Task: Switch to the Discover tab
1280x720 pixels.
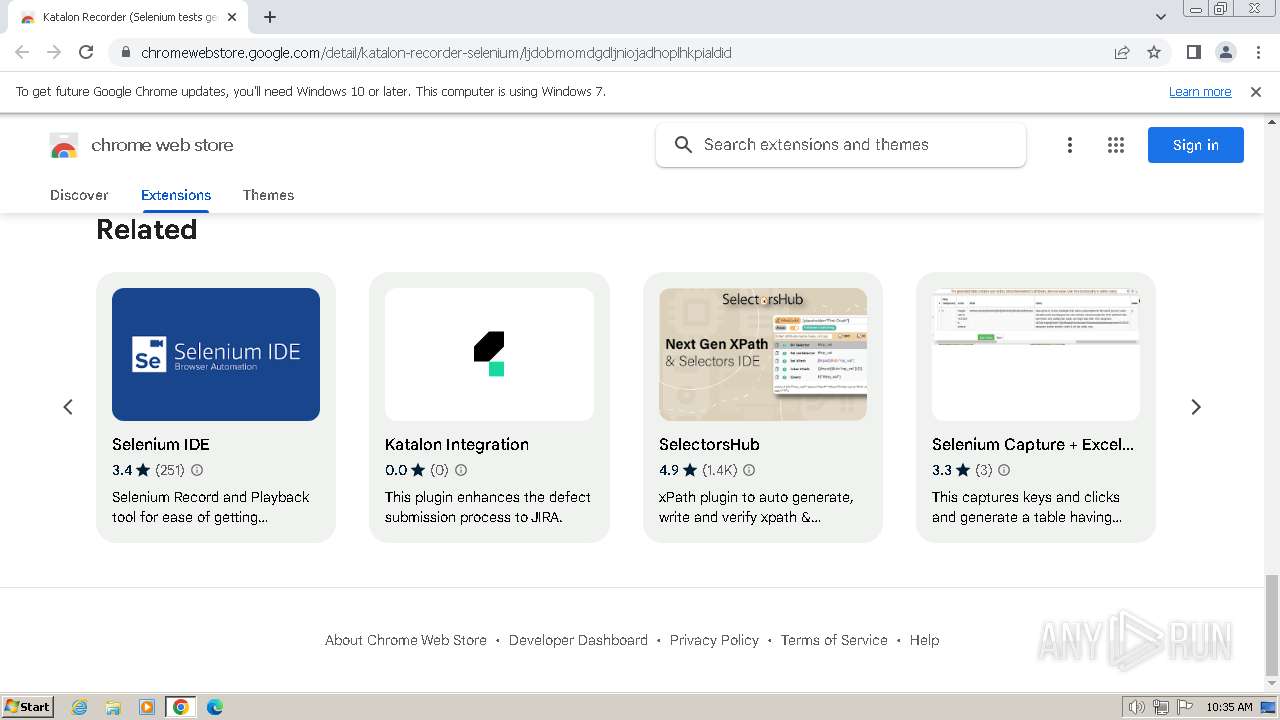Action: click(79, 195)
